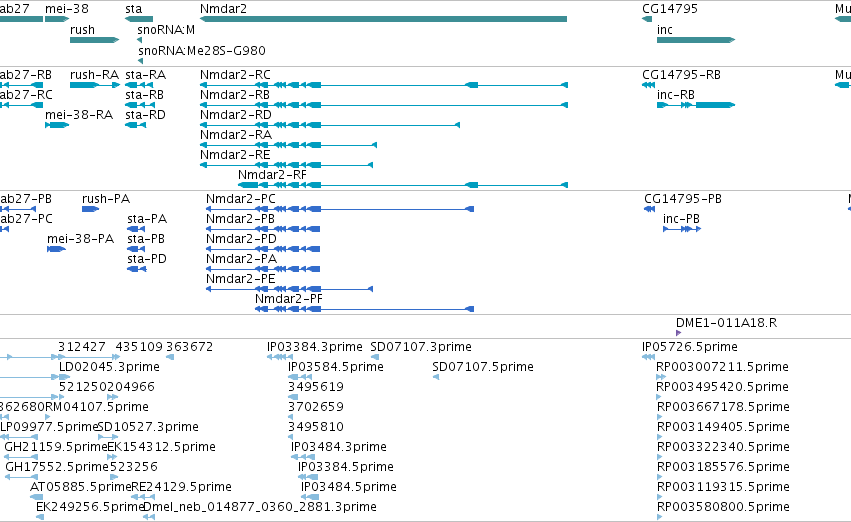851x522 pixels.
Task: Click the RP003119315.5prime EST label
Action: [723, 487]
